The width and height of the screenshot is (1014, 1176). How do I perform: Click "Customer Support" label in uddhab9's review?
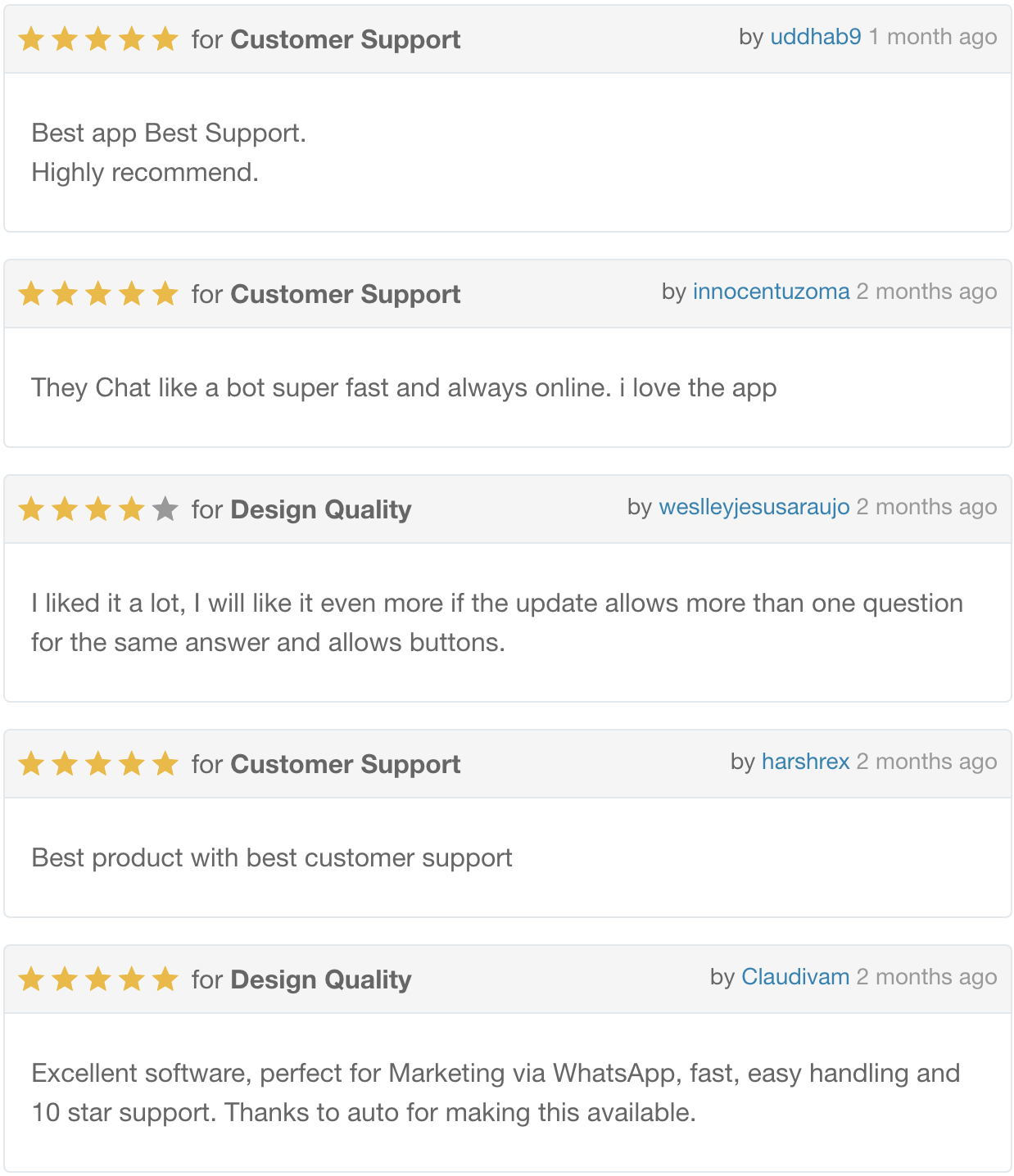345,39
